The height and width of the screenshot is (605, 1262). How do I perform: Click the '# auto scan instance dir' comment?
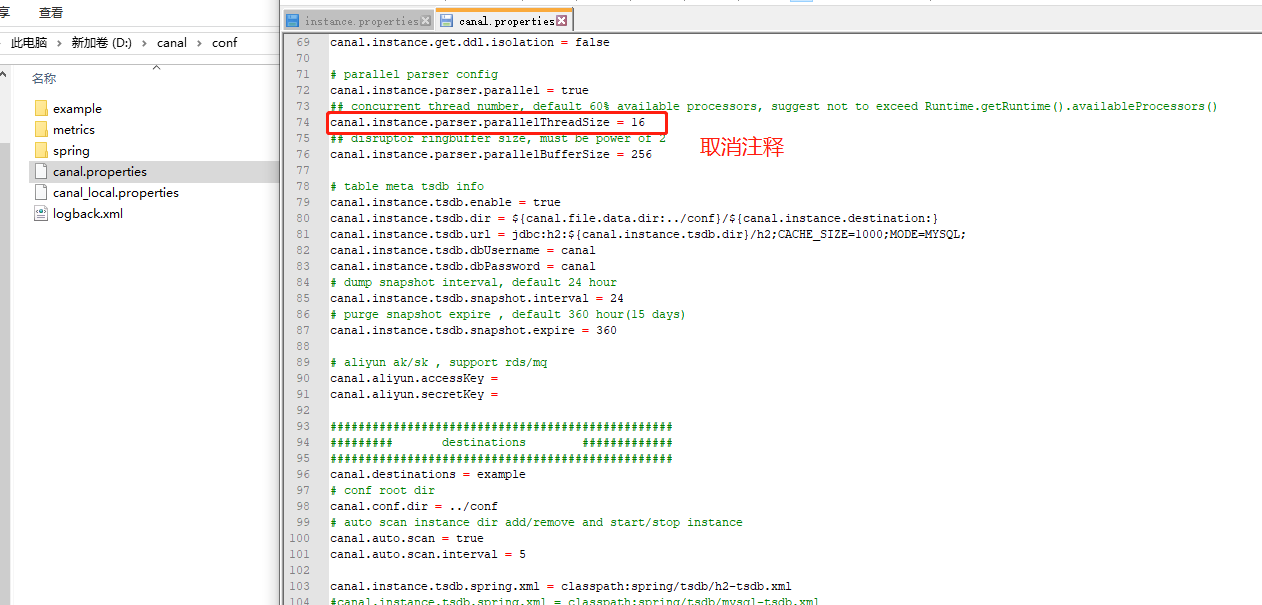click(536, 522)
